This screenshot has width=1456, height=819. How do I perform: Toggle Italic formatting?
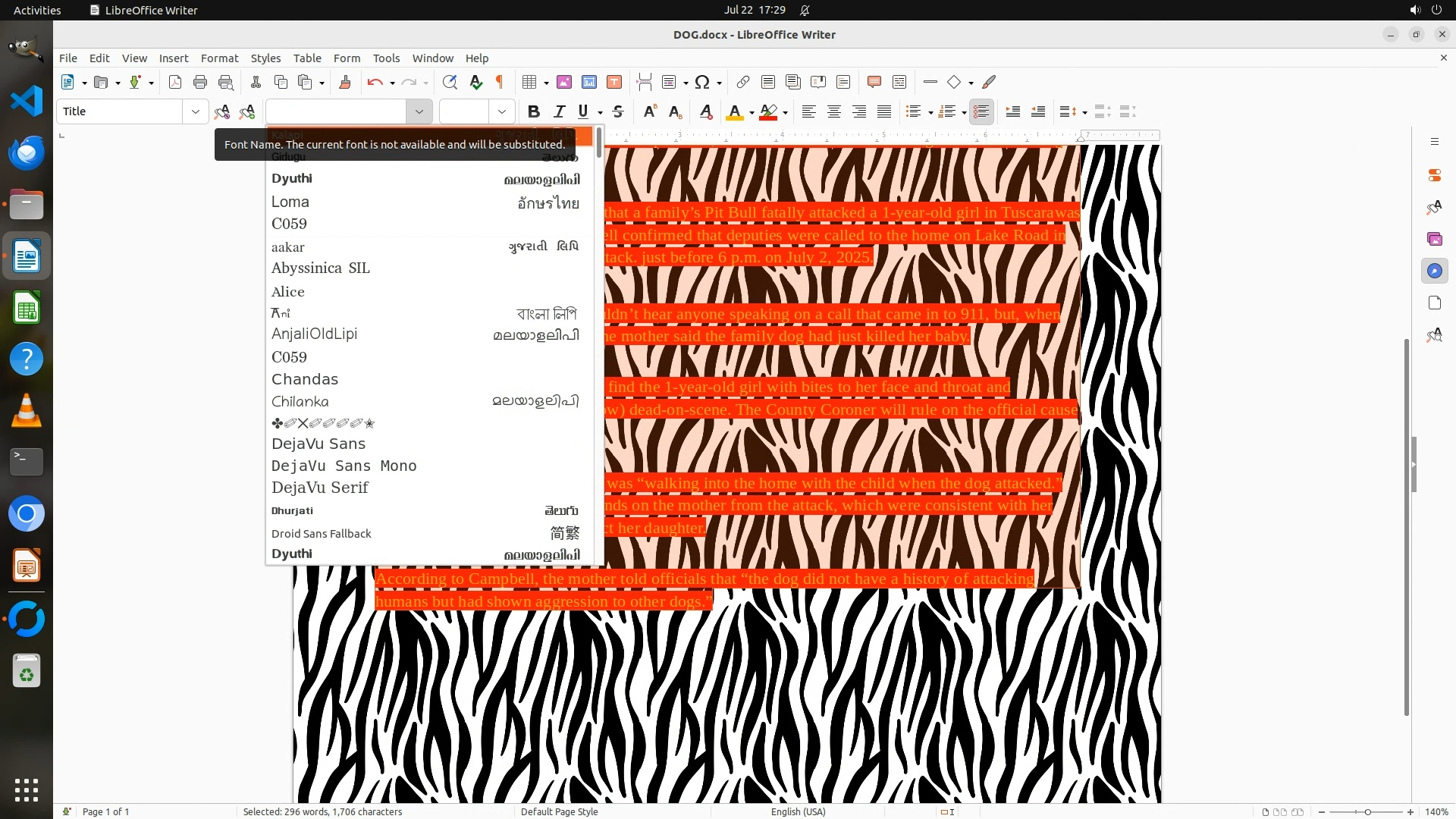pyautogui.click(x=559, y=111)
